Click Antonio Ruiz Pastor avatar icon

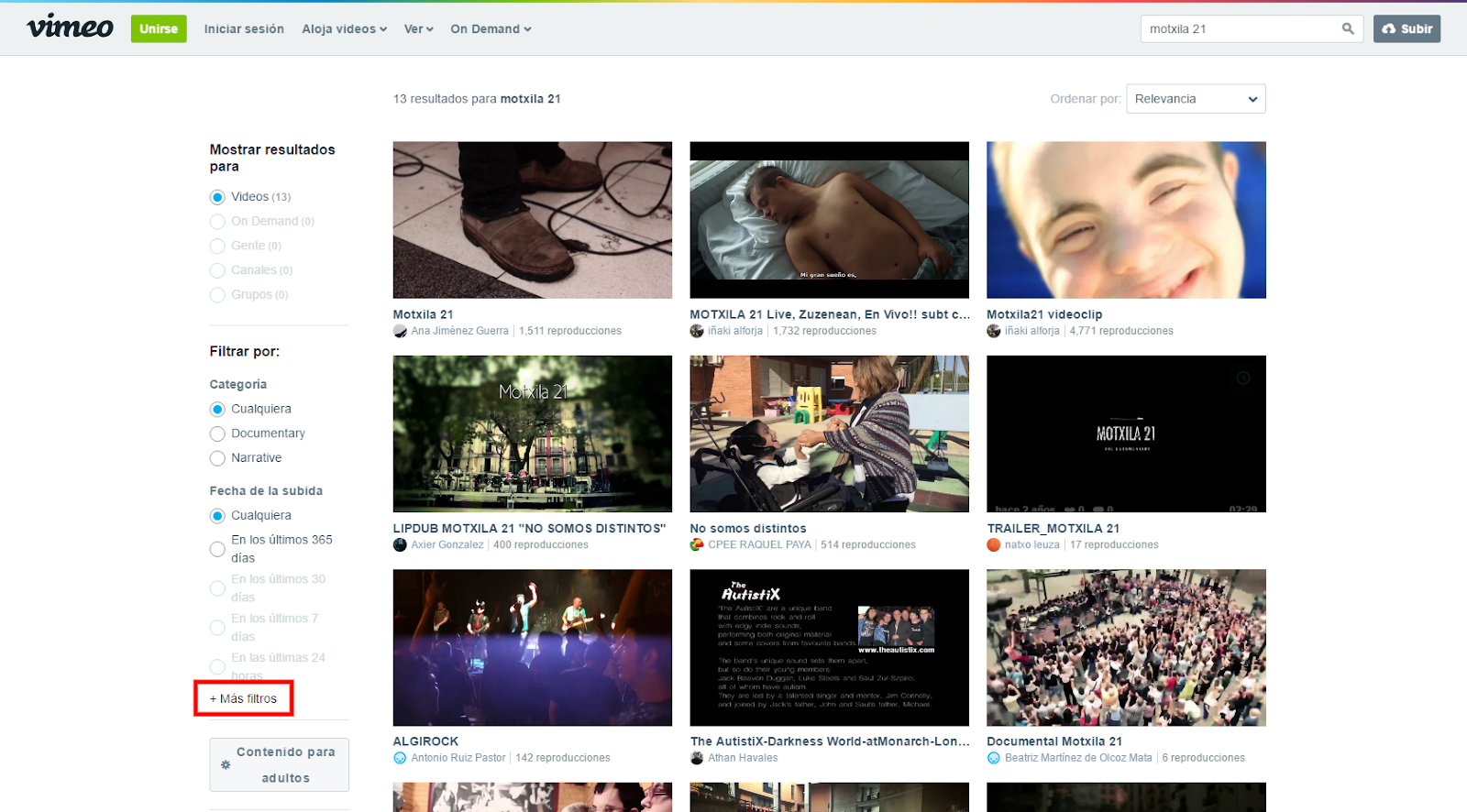pos(400,758)
